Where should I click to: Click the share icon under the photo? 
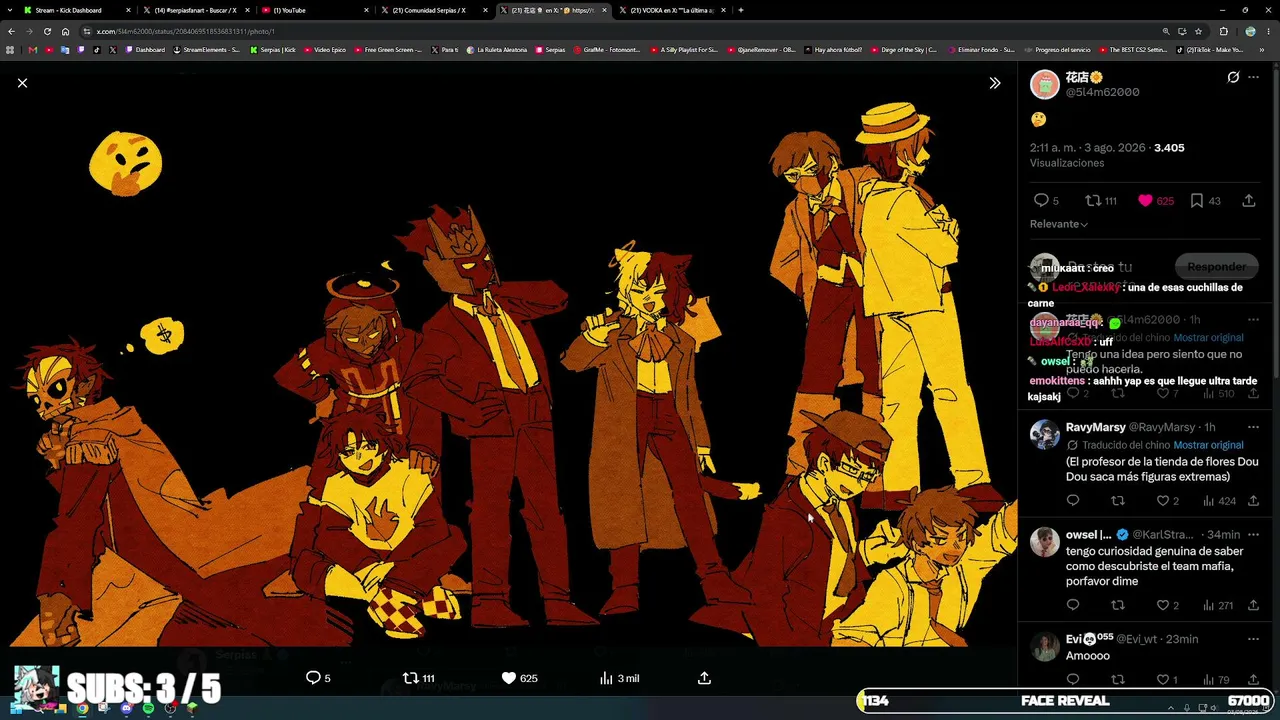click(x=704, y=678)
